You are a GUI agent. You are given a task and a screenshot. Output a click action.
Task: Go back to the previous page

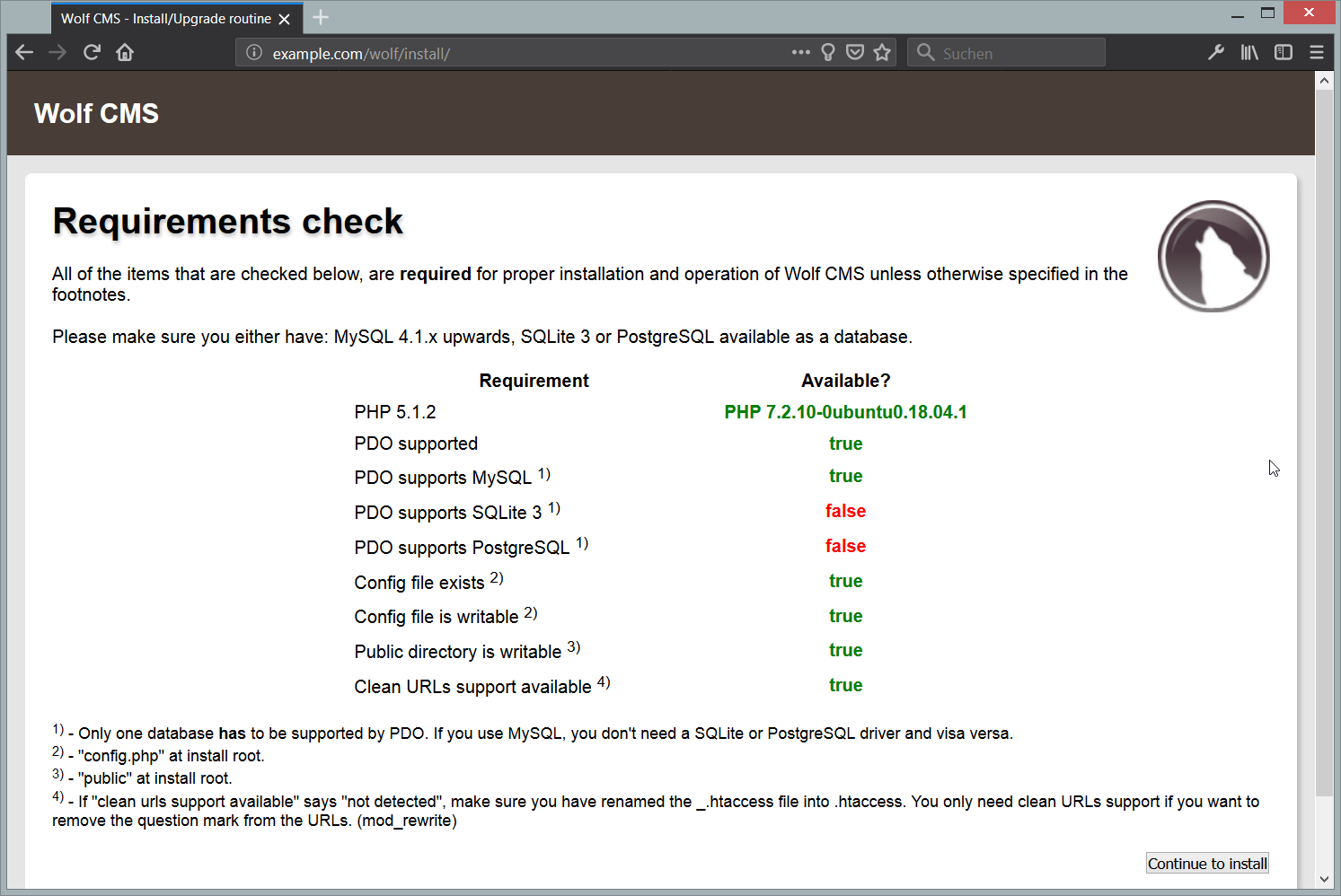pos(24,53)
